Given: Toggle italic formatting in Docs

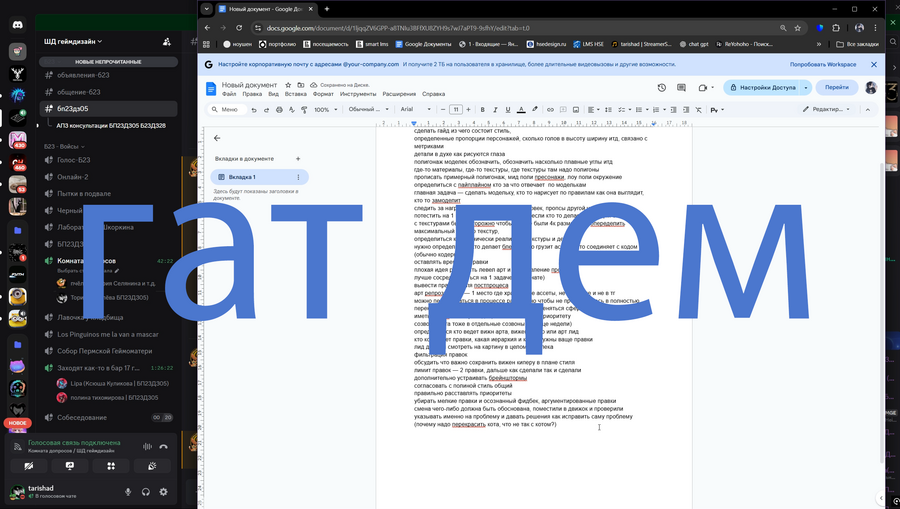Looking at the screenshot, I should pyautogui.click(x=495, y=110).
